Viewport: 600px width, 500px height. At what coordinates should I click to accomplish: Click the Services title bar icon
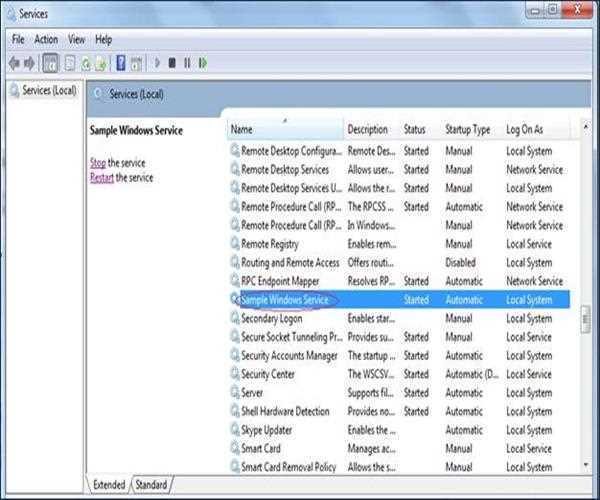click(11, 14)
